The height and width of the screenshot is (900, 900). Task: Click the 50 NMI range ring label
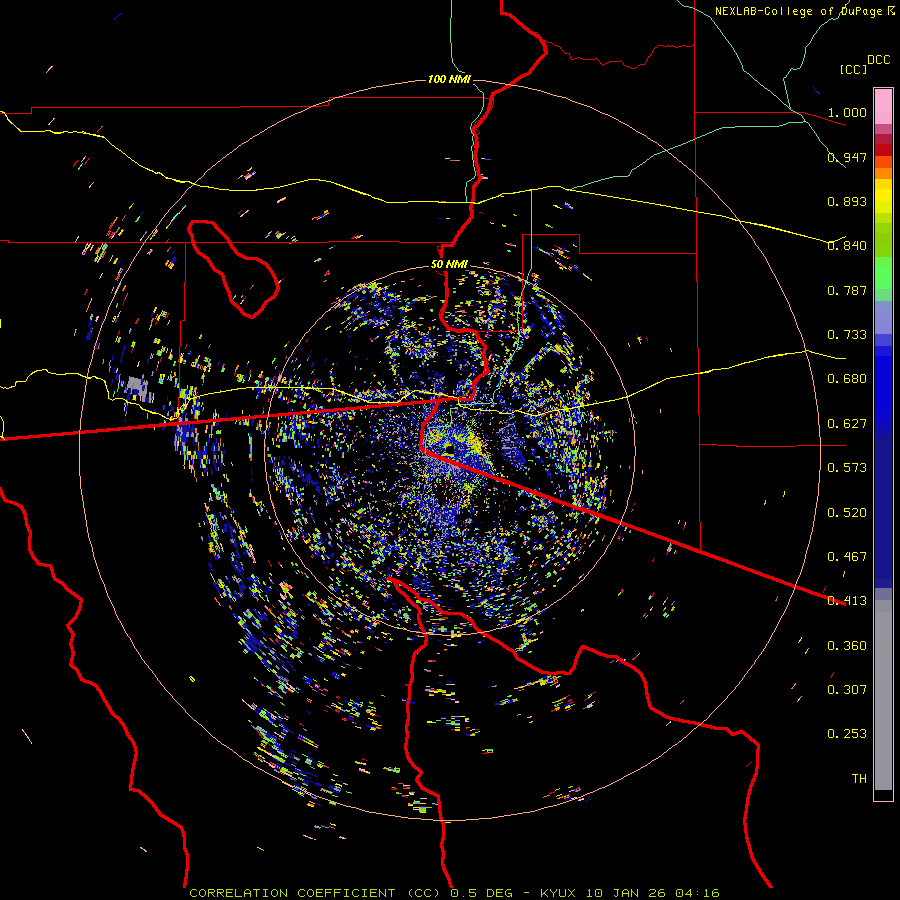coord(449,265)
